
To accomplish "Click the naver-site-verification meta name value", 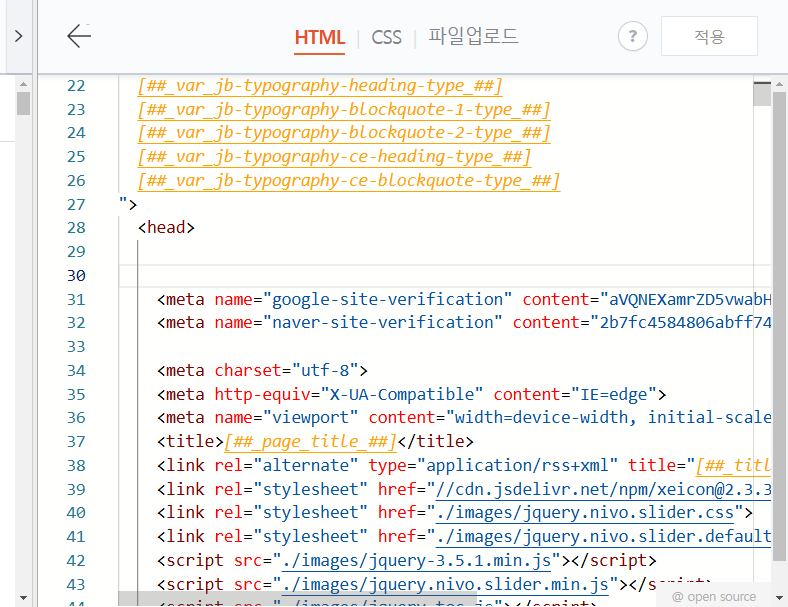I will click(x=382, y=323).
